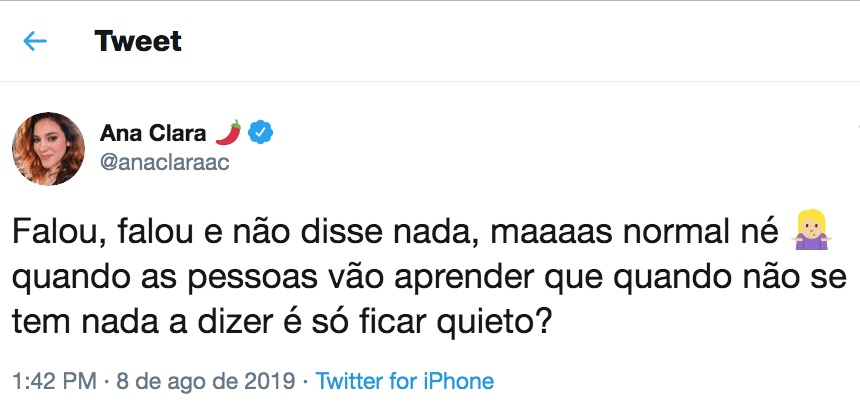Click the blue verified badge
Image resolution: width=860 pixels, height=415 pixels.
point(260,133)
